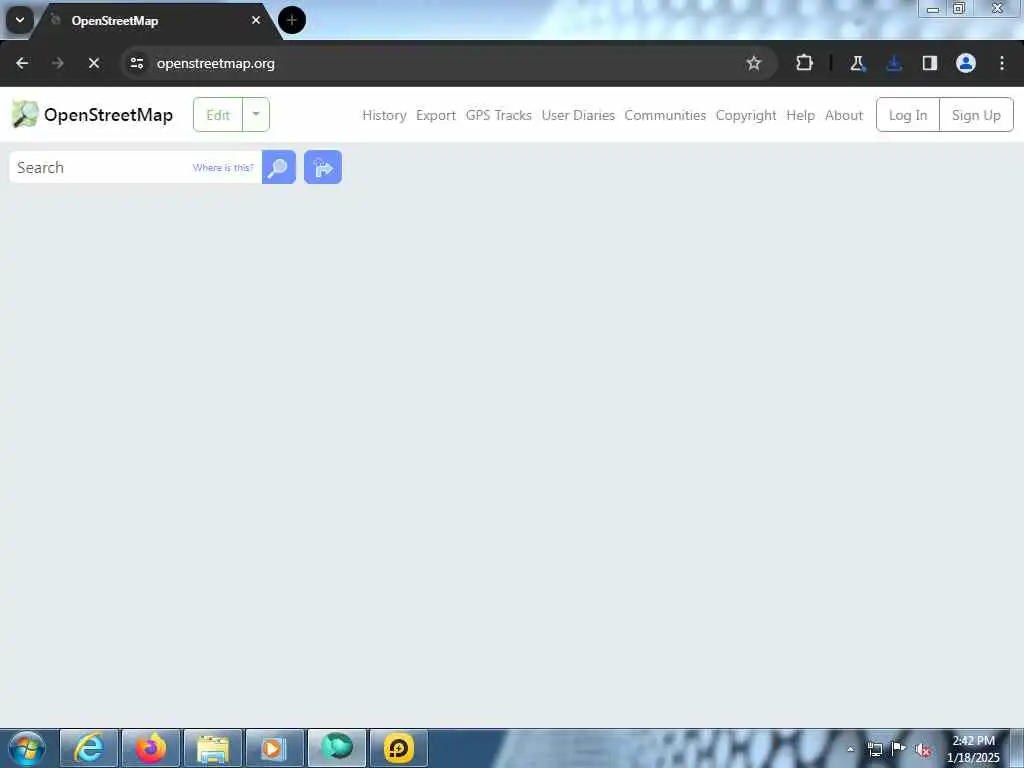This screenshot has width=1024, height=768.
Task: Open the browser extensions puzzle icon
Action: [804, 63]
